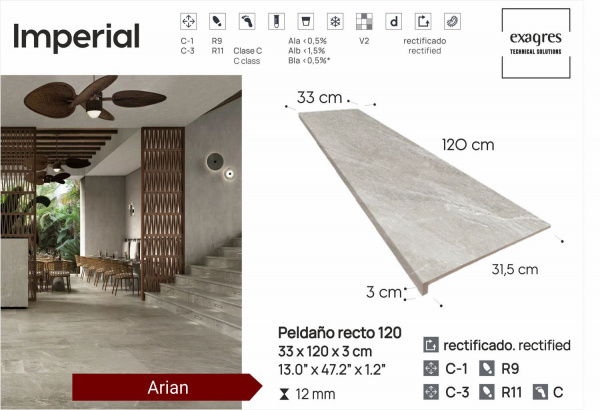Click the Imperial collection title
Image resolution: width=600 pixels, height=410 pixels.
77,36
